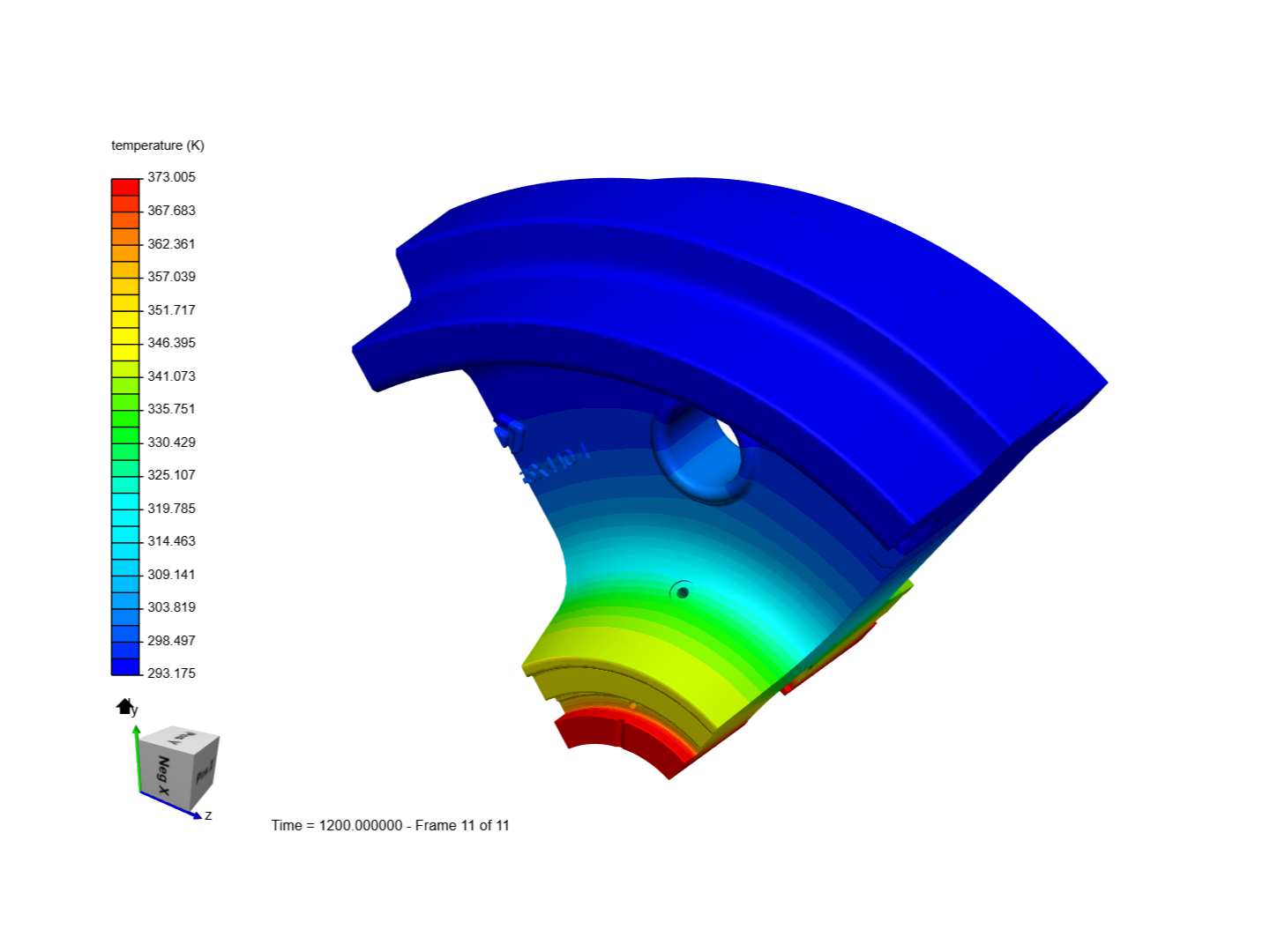
Task: Click the legend value 330.429
Action: (x=171, y=443)
